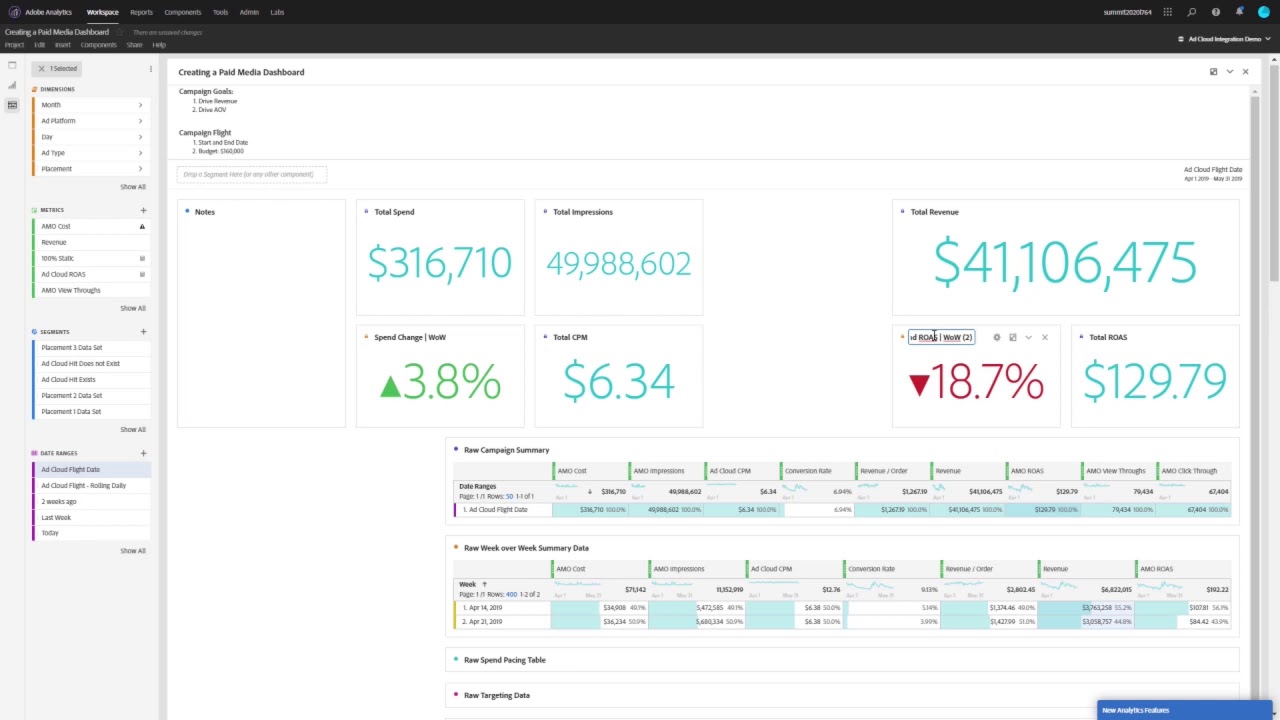
Task: Click the search magnifier icon in header
Action: (x=1191, y=12)
